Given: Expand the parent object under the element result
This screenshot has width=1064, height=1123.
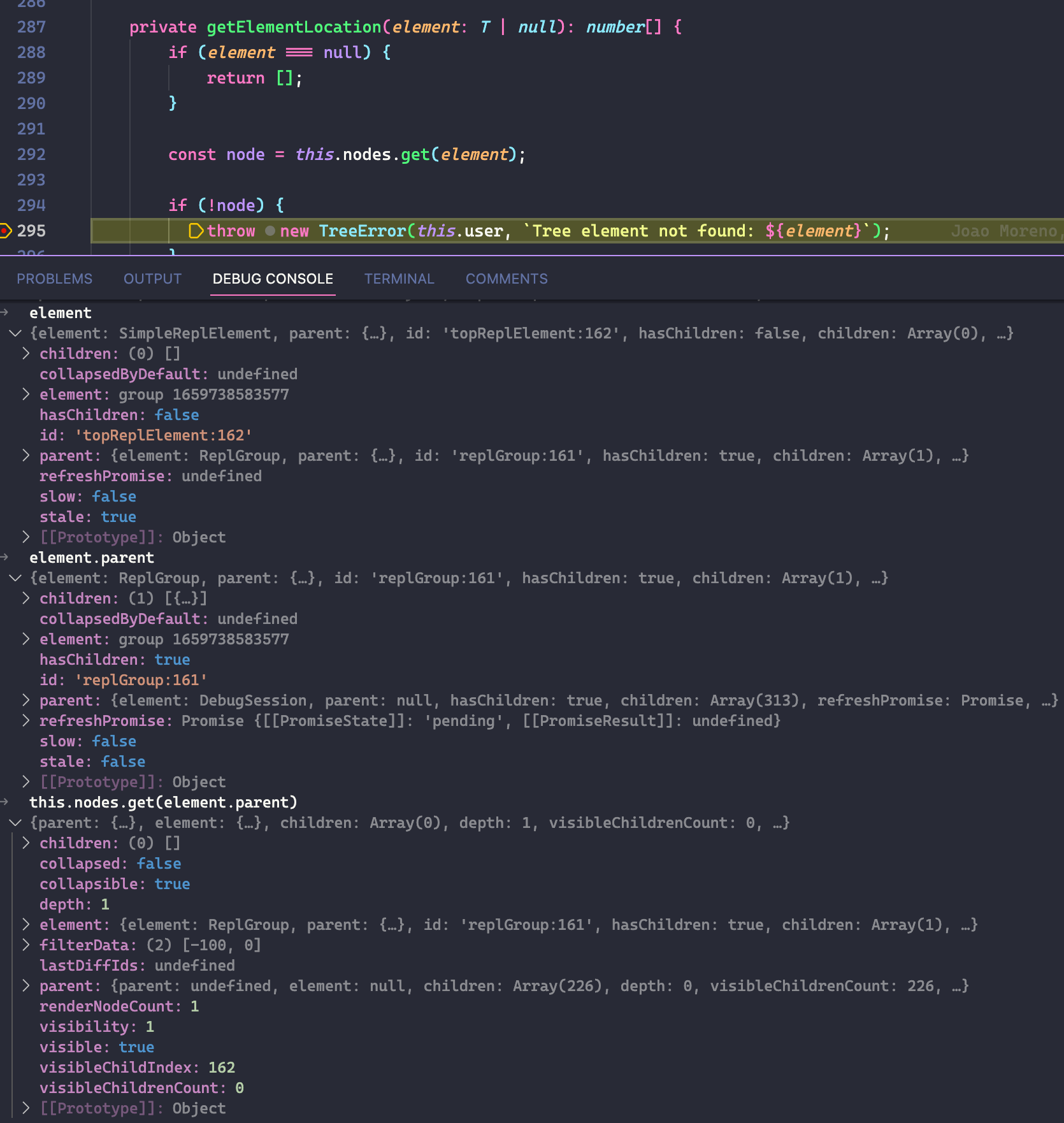Looking at the screenshot, I should (x=25, y=456).
